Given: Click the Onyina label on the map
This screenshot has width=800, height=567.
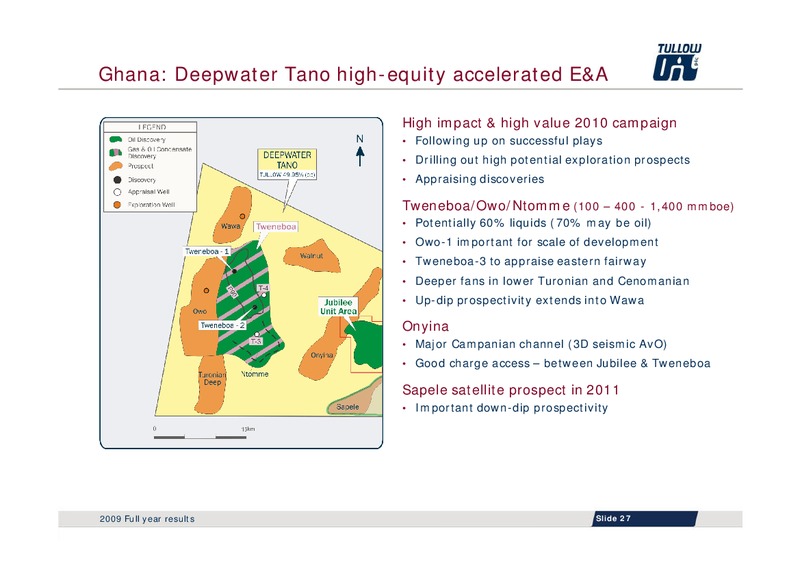Looking at the screenshot, I should point(322,355).
